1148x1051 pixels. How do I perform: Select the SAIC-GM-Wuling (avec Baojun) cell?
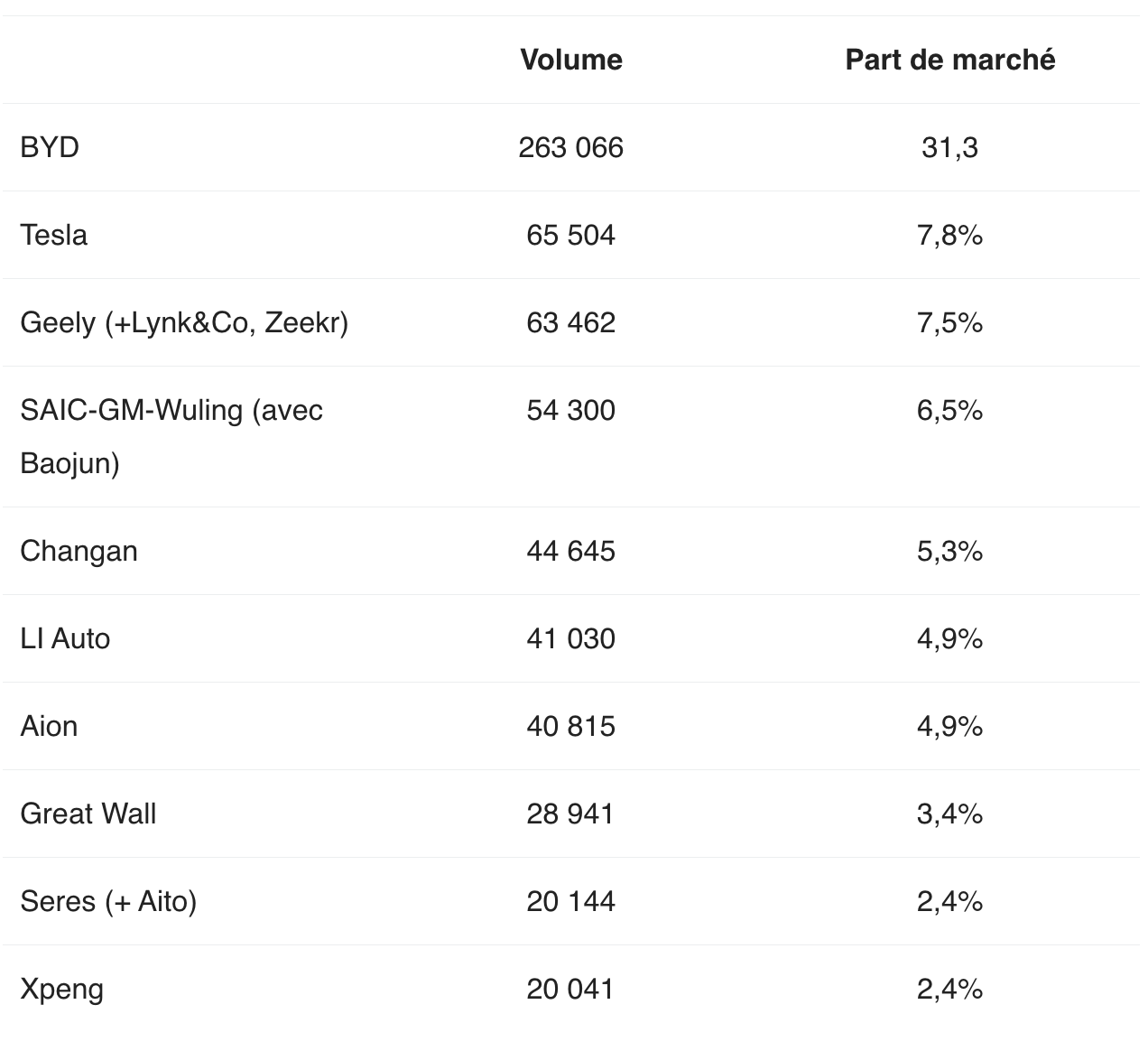pos(171,436)
